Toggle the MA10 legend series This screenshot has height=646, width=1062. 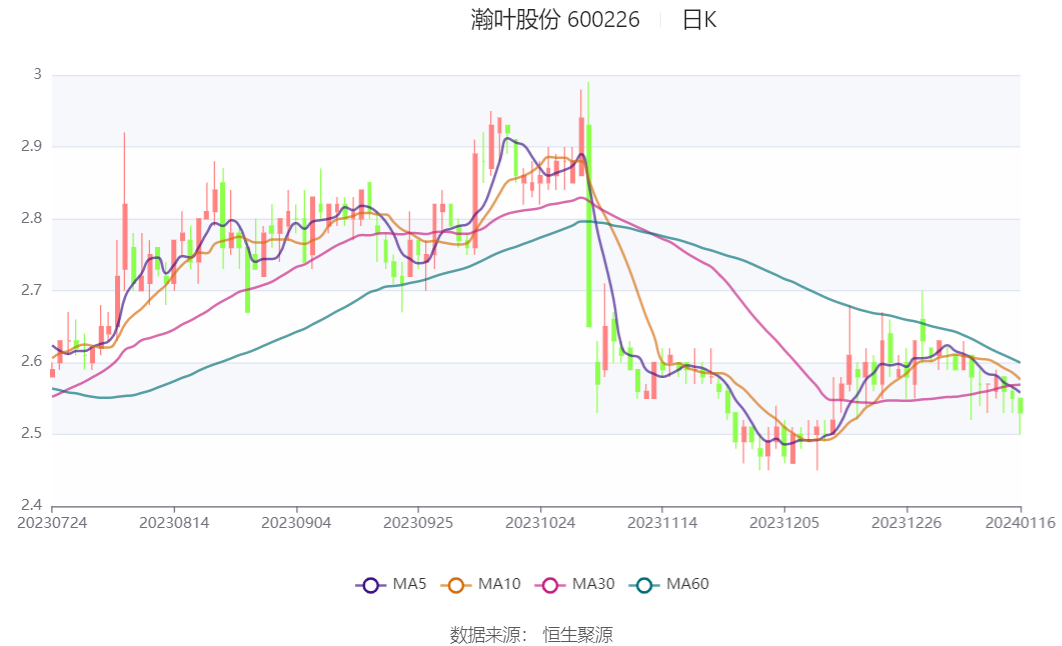(480, 584)
